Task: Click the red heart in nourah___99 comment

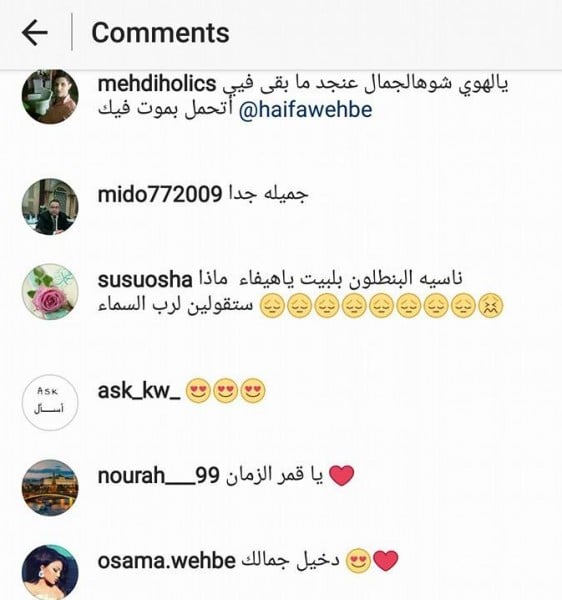Action: (342, 476)
